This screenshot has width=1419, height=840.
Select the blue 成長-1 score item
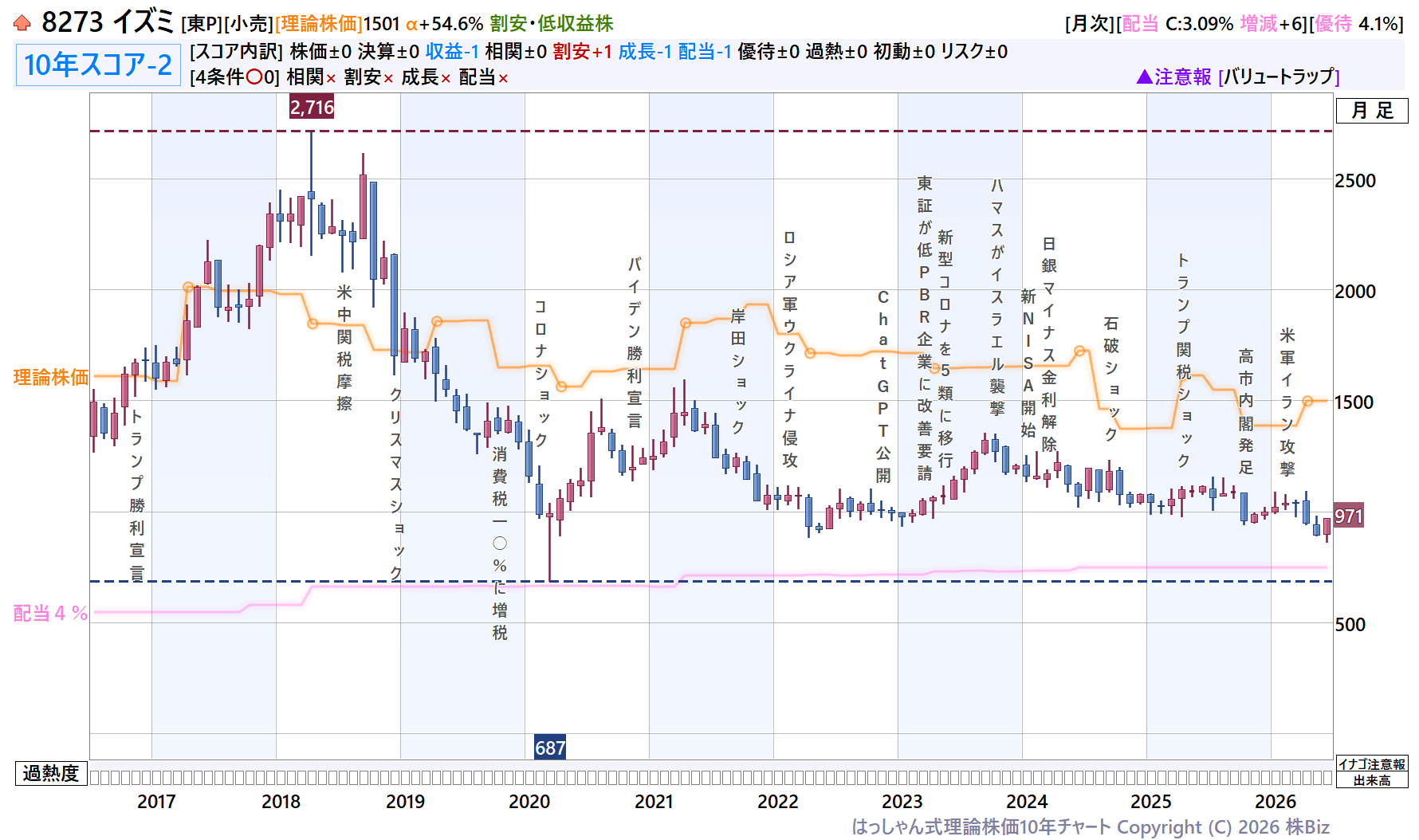pyautogui.click(x=645, y=52)
